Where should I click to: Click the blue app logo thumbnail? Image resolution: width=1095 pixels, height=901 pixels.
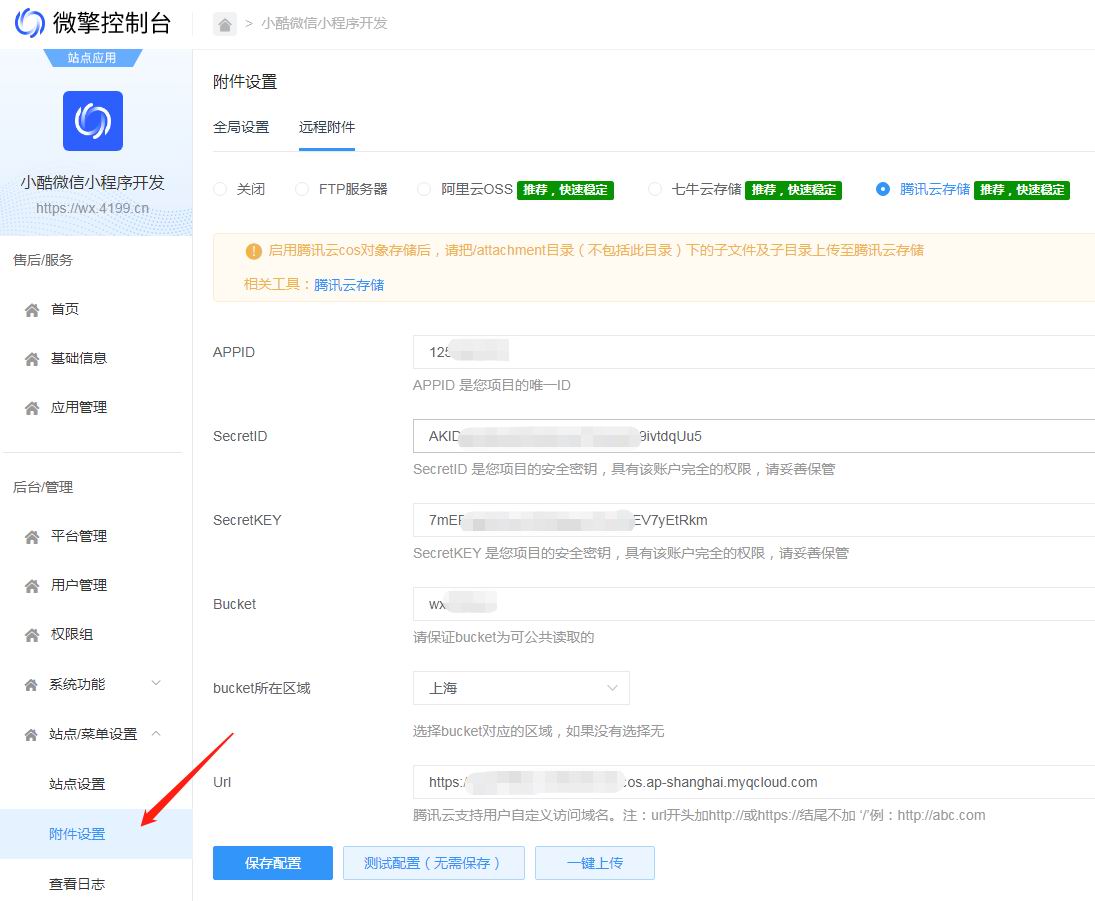pos(93,121)
